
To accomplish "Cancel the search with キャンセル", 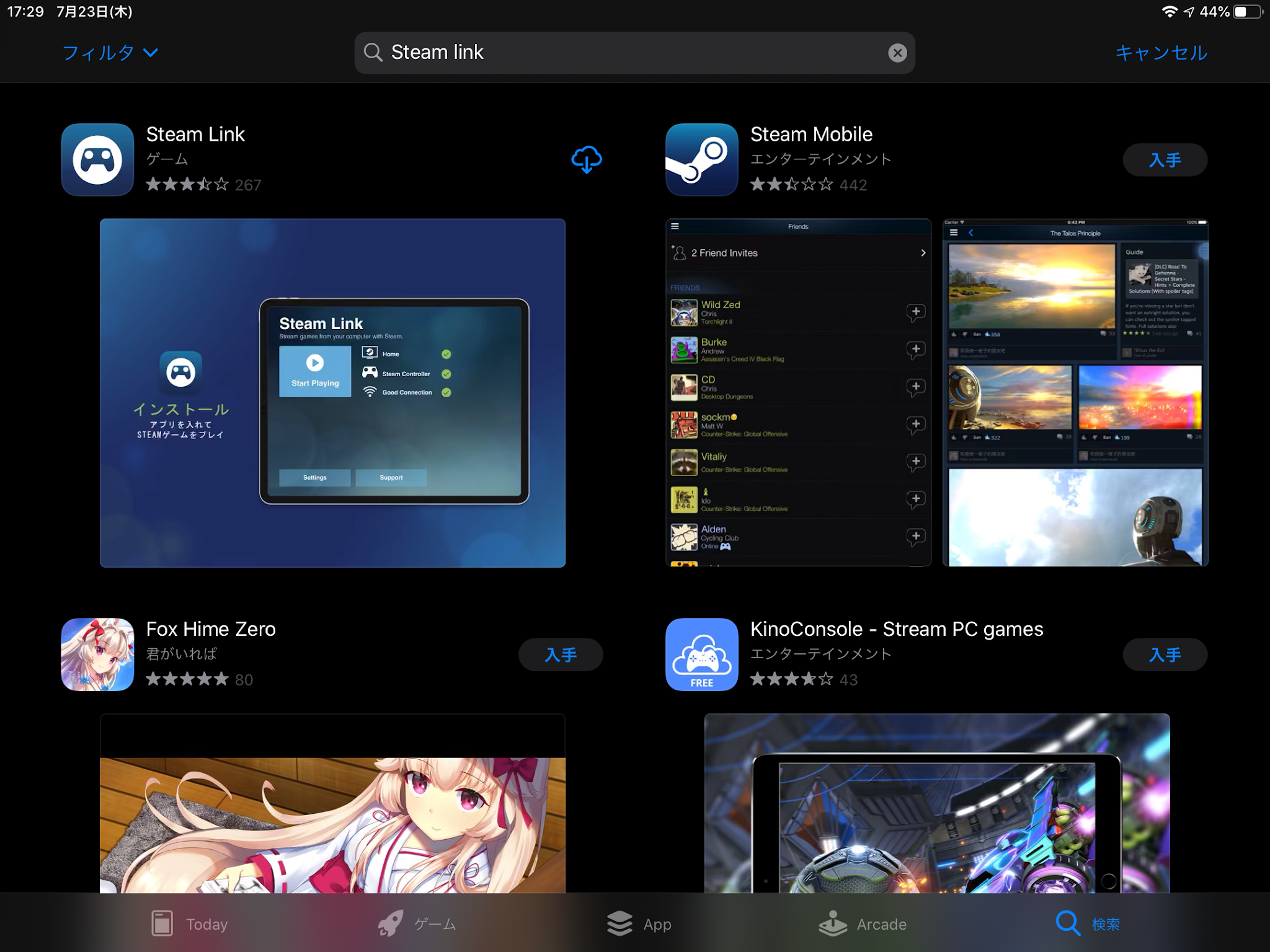I will [1161, 53].
